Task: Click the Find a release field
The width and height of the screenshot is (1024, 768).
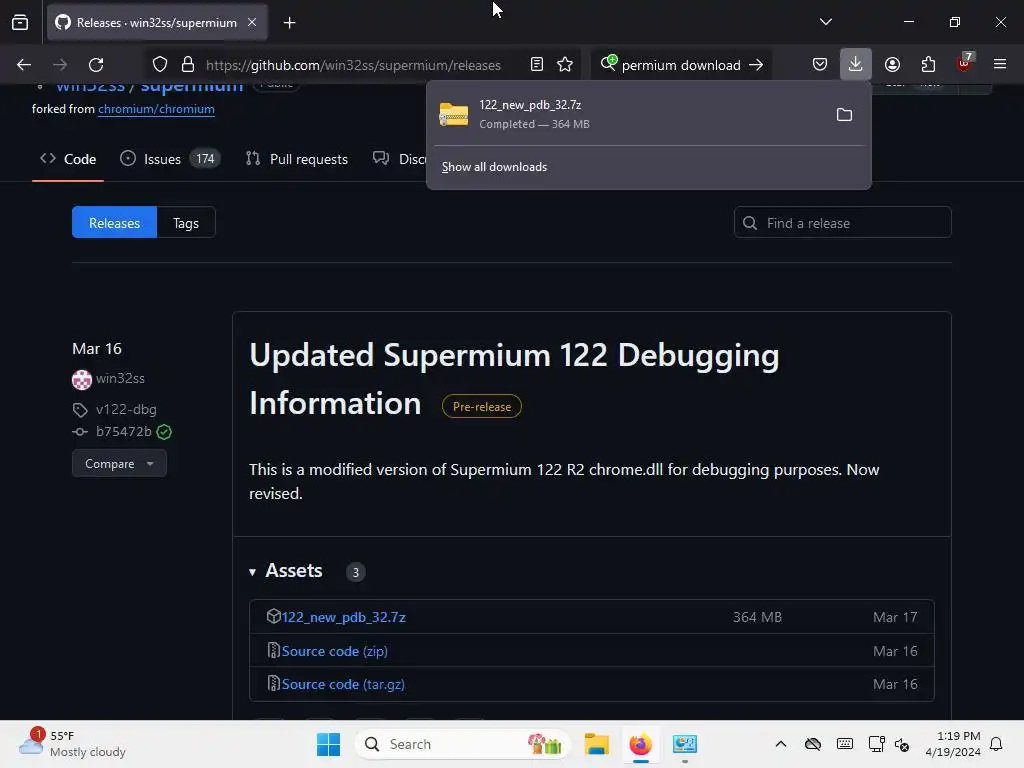Action: point(842,223)
